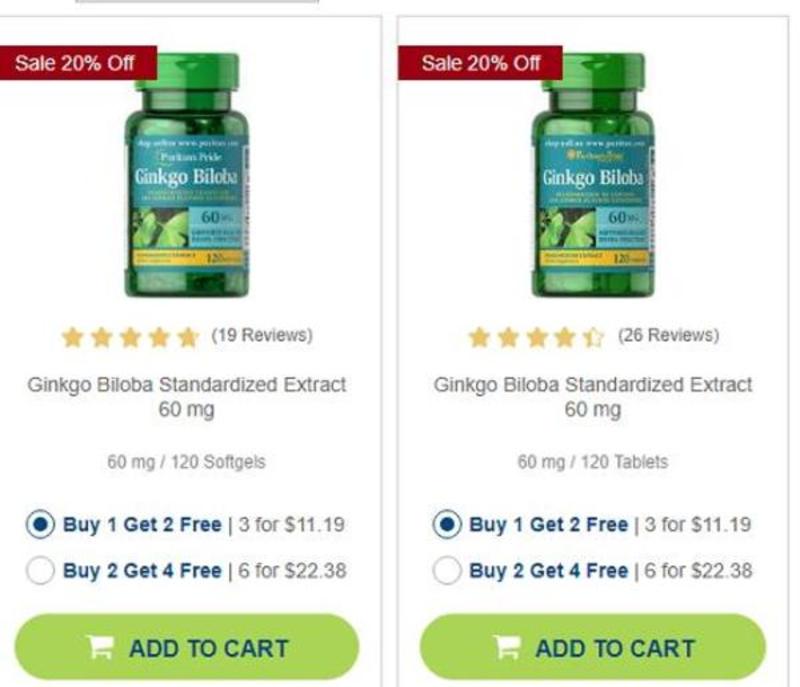
Task: Select Buy 2 Get 4 Free for Softgels
Action: tap(40, 570)
